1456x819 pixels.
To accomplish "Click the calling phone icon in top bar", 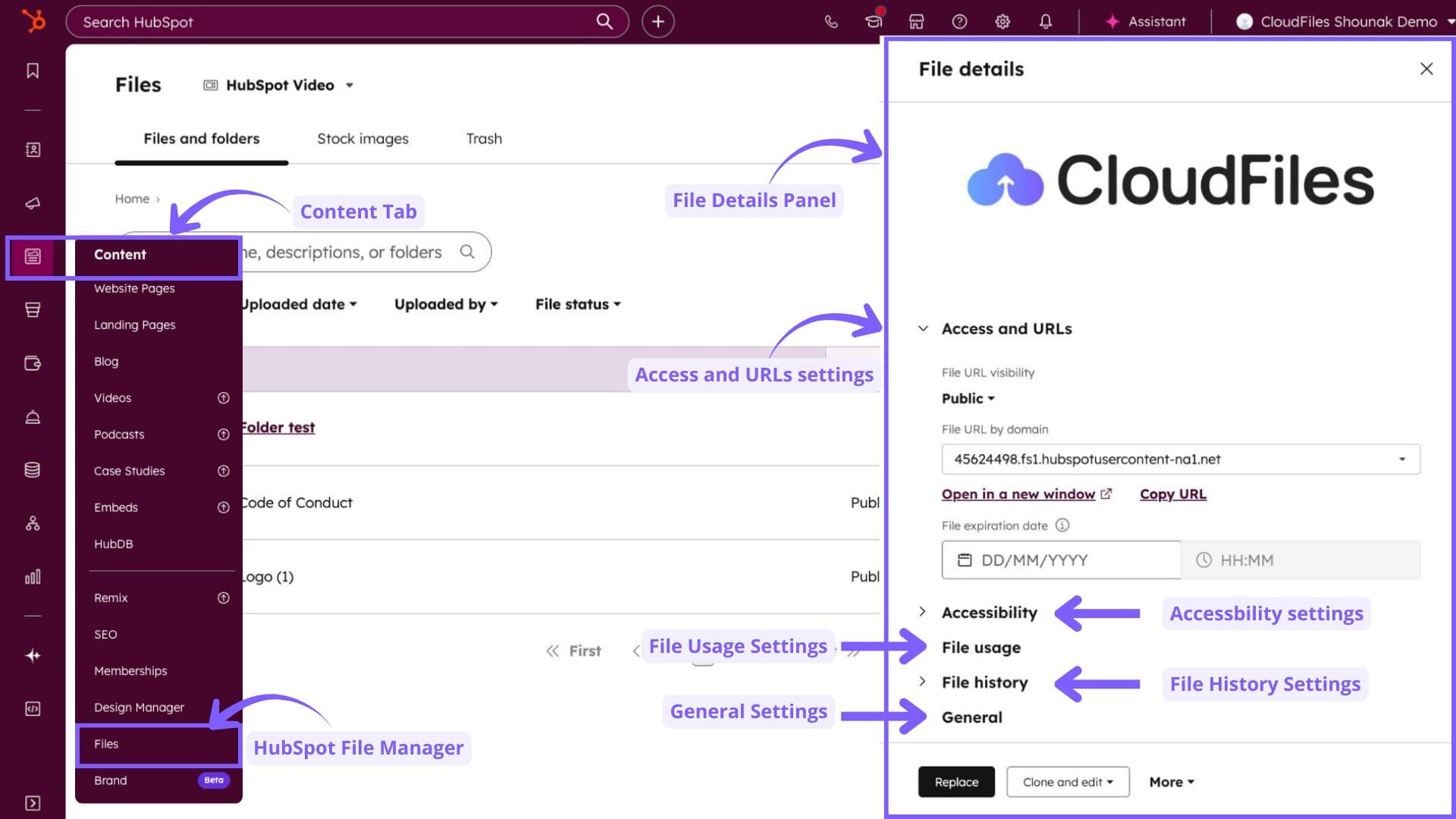I will (831, 21).
